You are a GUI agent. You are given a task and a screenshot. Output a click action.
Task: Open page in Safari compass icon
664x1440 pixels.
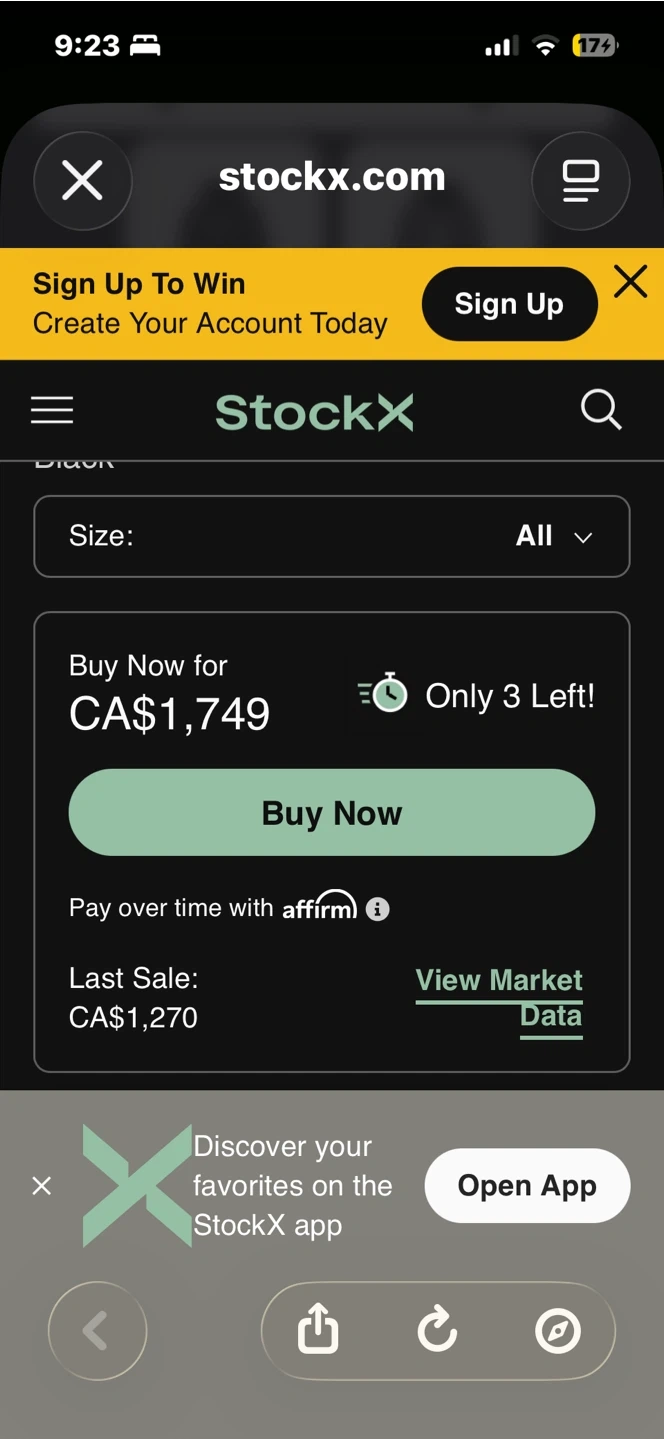(557, 1331)
